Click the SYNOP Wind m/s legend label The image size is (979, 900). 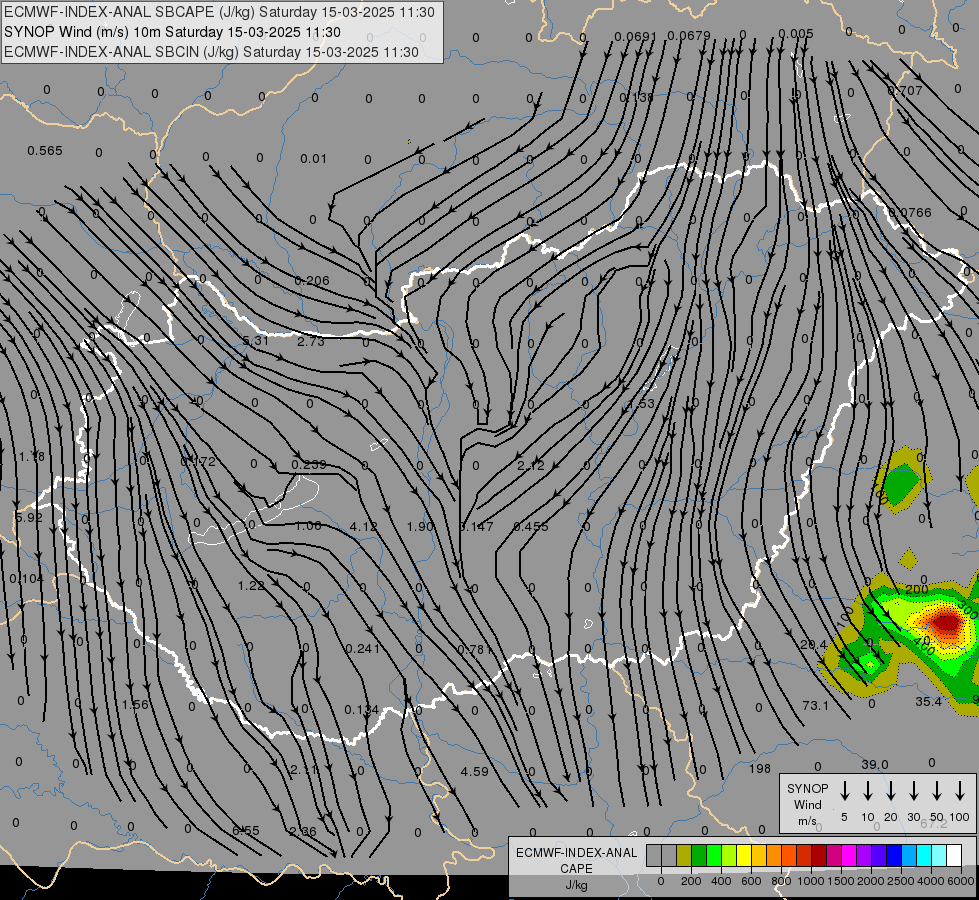807,804
